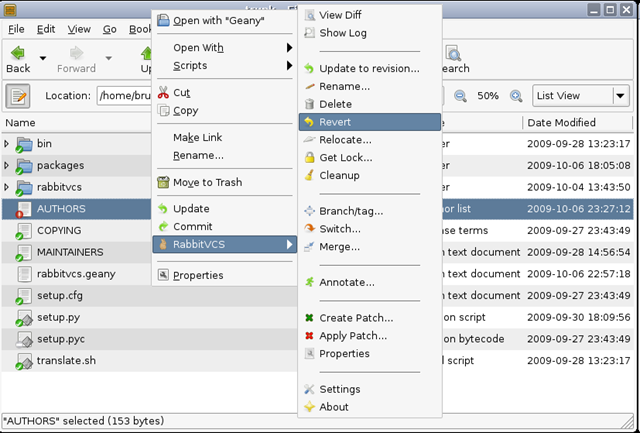This screenshot has width=640, height=433.
Task: Expand the bin folder tree arrow
Action: click(7, 144)
